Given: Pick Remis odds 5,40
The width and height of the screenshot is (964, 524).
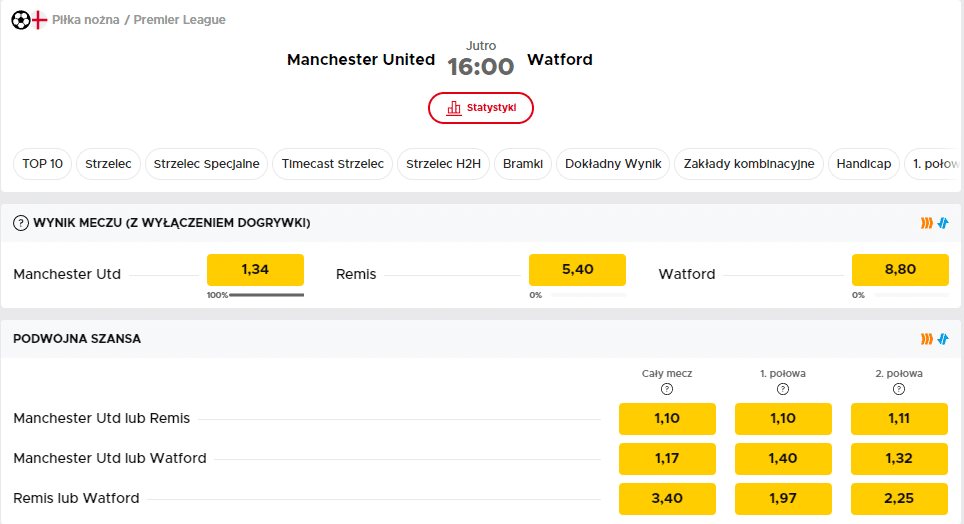Looking at the screenshot, I should pos(577,270).
